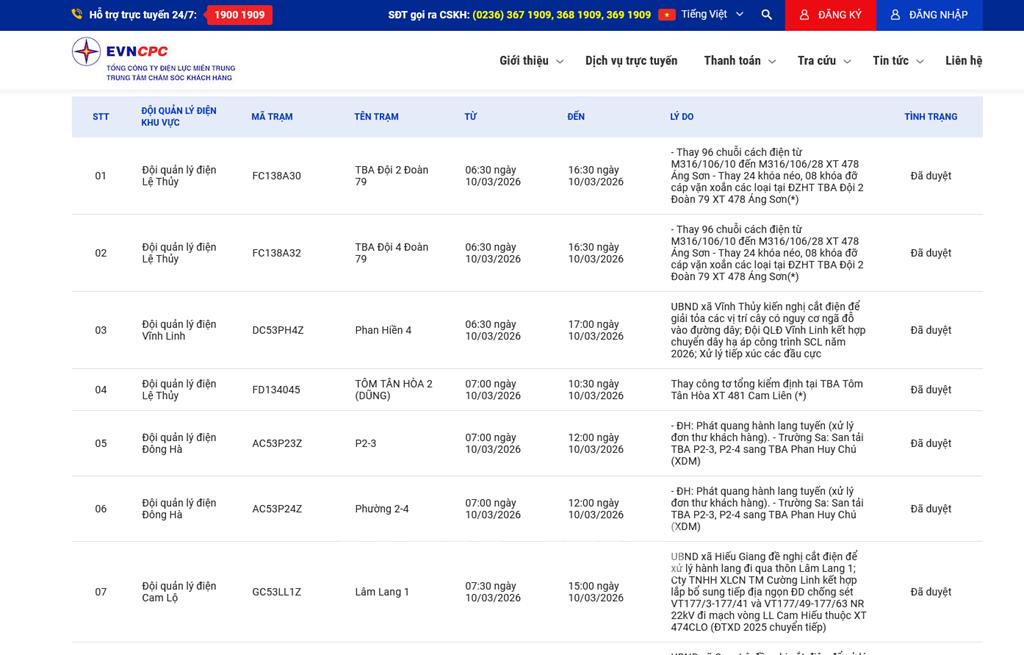Open the Liên hệ page
Viewport: 1024px width, 655px height.
[x=963, y=61]
